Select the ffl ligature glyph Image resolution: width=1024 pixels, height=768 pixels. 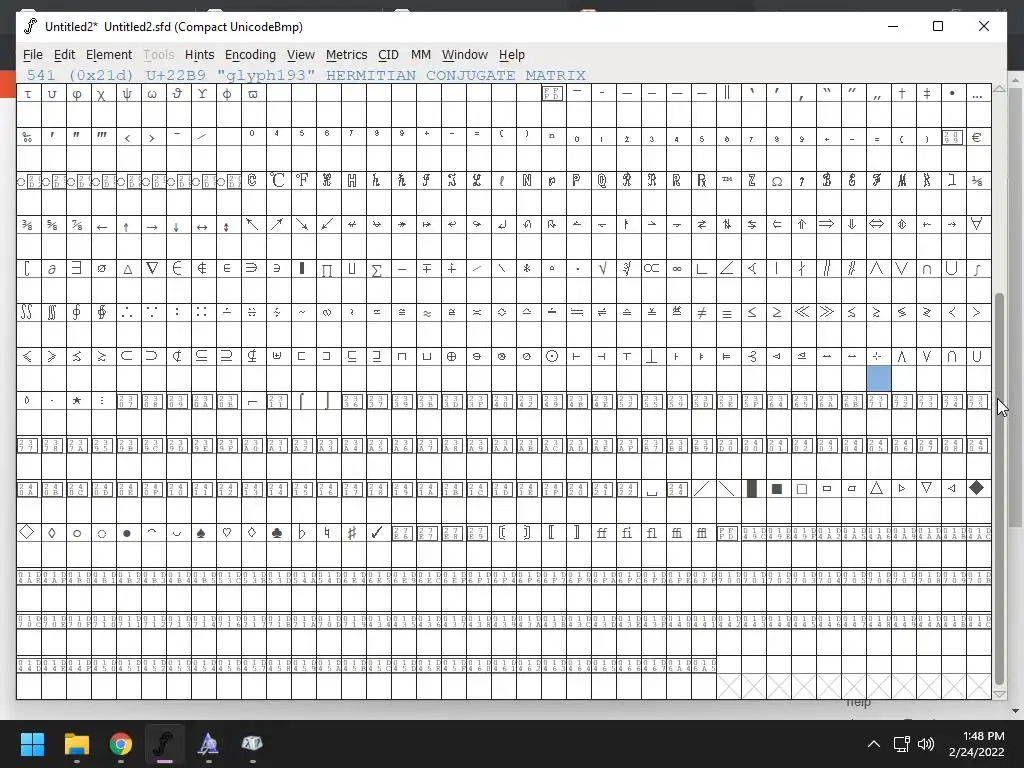coord(701,533)
